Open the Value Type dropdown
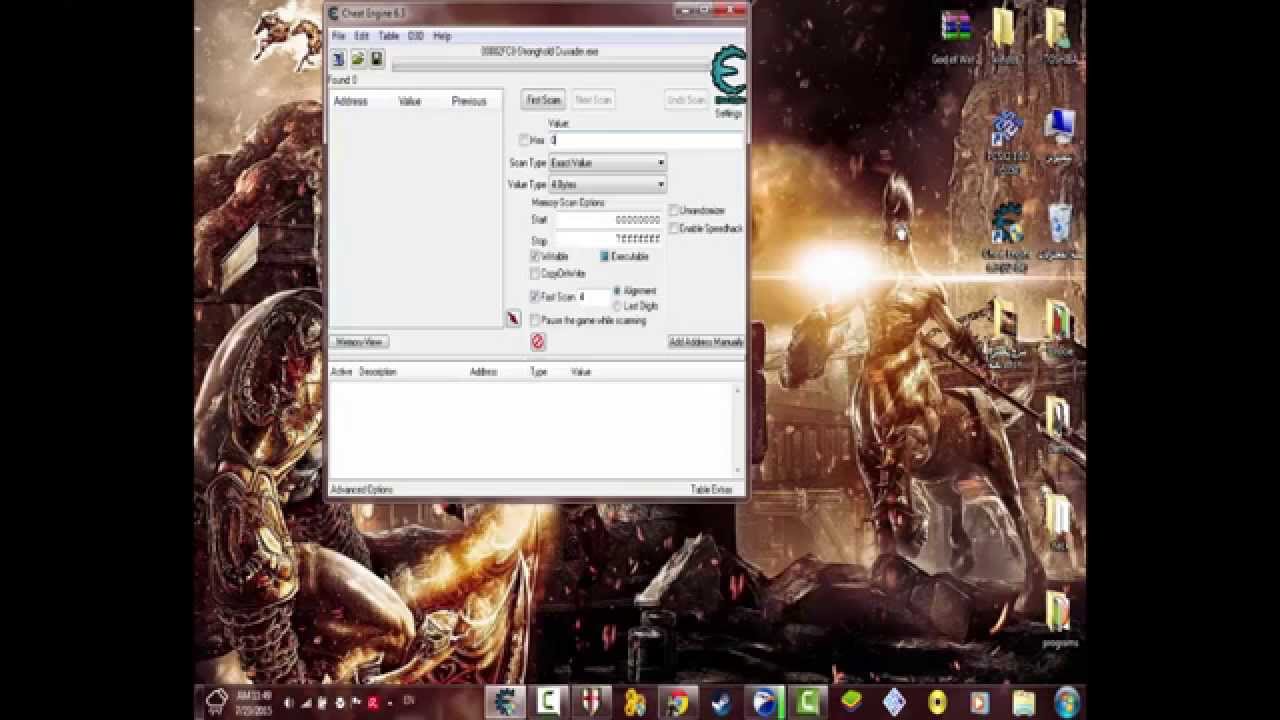 pos(607,185)
